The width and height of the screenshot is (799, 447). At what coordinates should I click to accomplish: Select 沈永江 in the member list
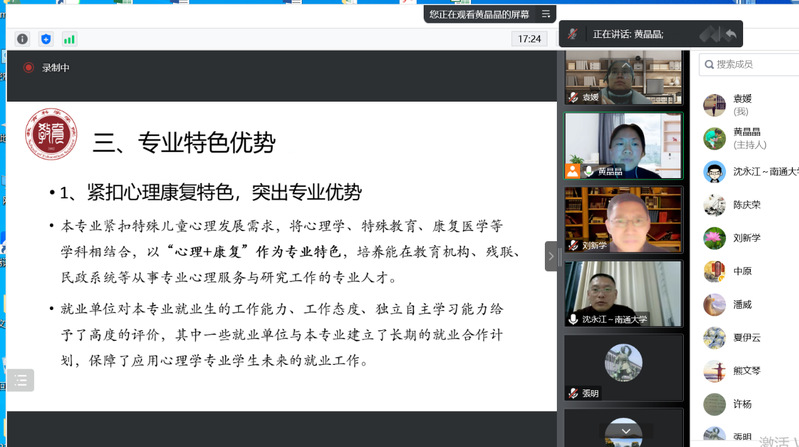click(750, 171)
